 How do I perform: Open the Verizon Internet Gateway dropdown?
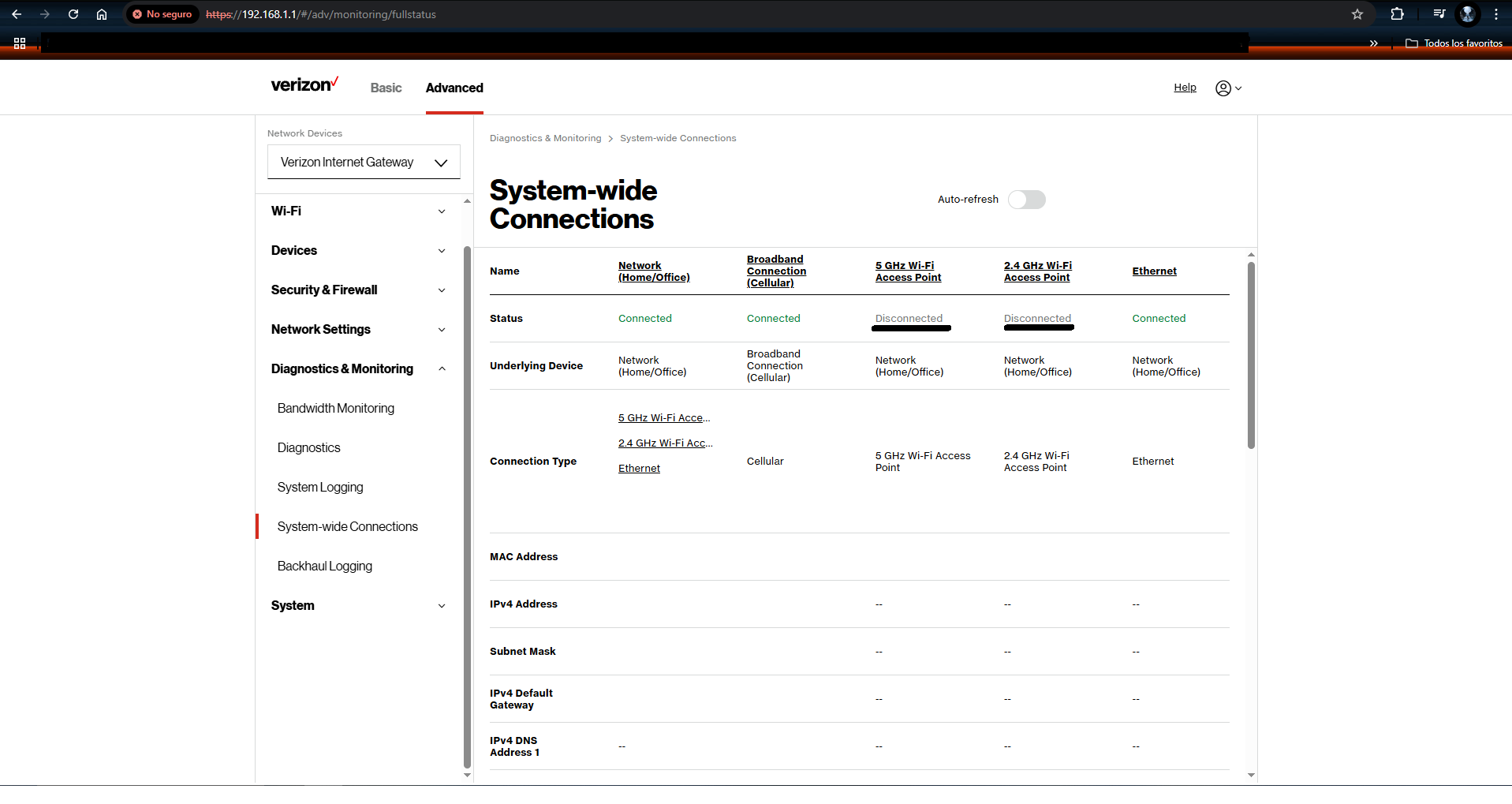click(x=364, y=163)
